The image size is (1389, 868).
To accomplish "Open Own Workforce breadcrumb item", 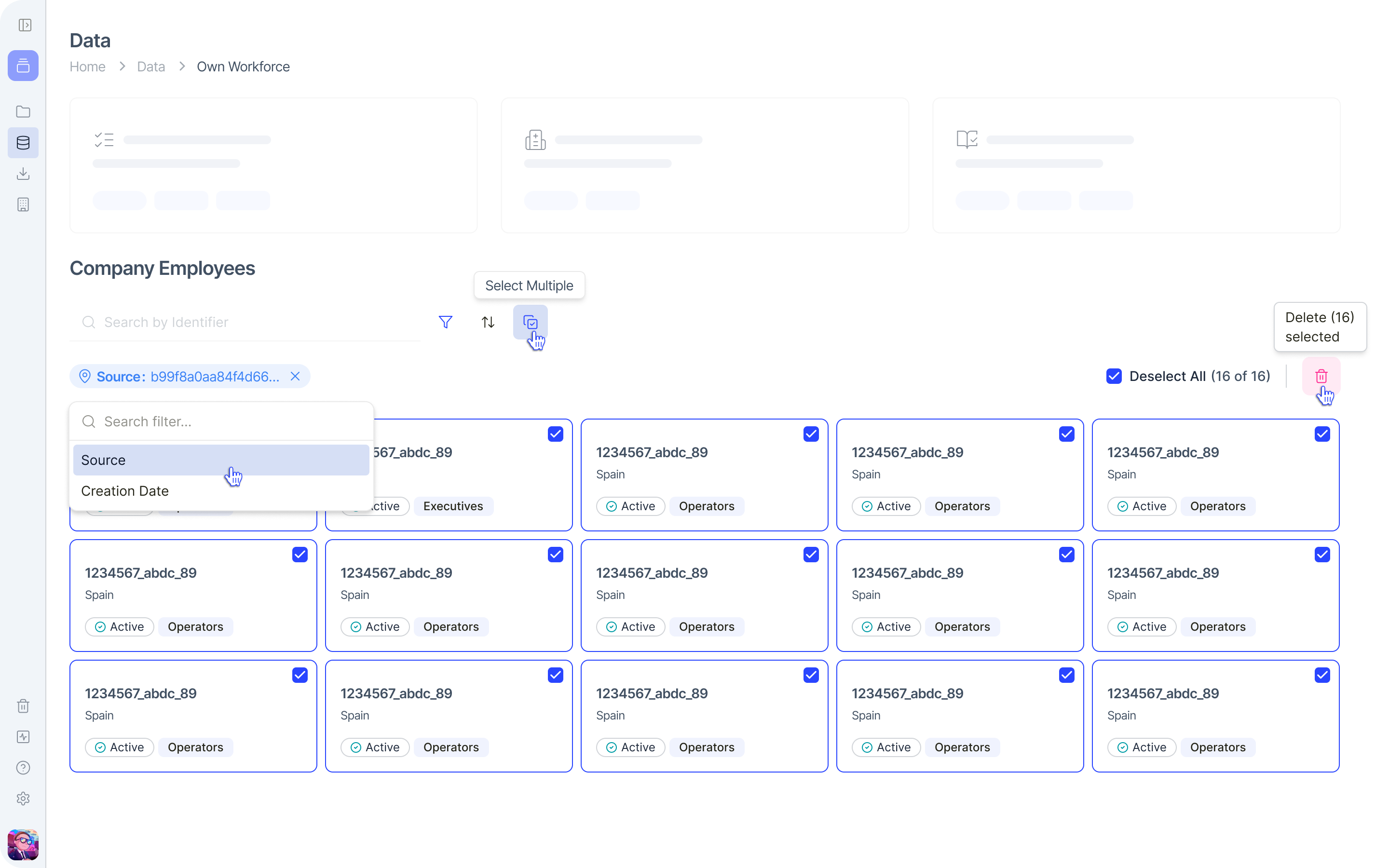I will [x=243, y=67].
